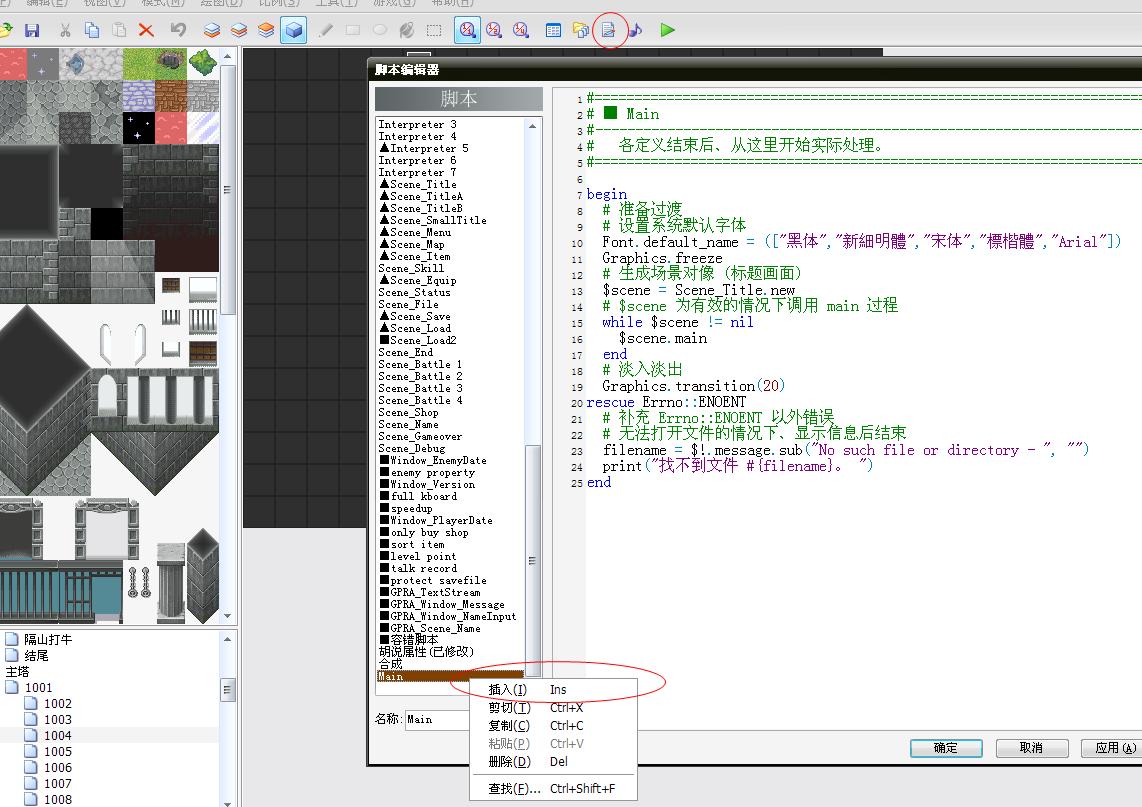This screenshot has width=1142, height=807.
Task: Cancel the script editor with 取消
Action: 1031,748
